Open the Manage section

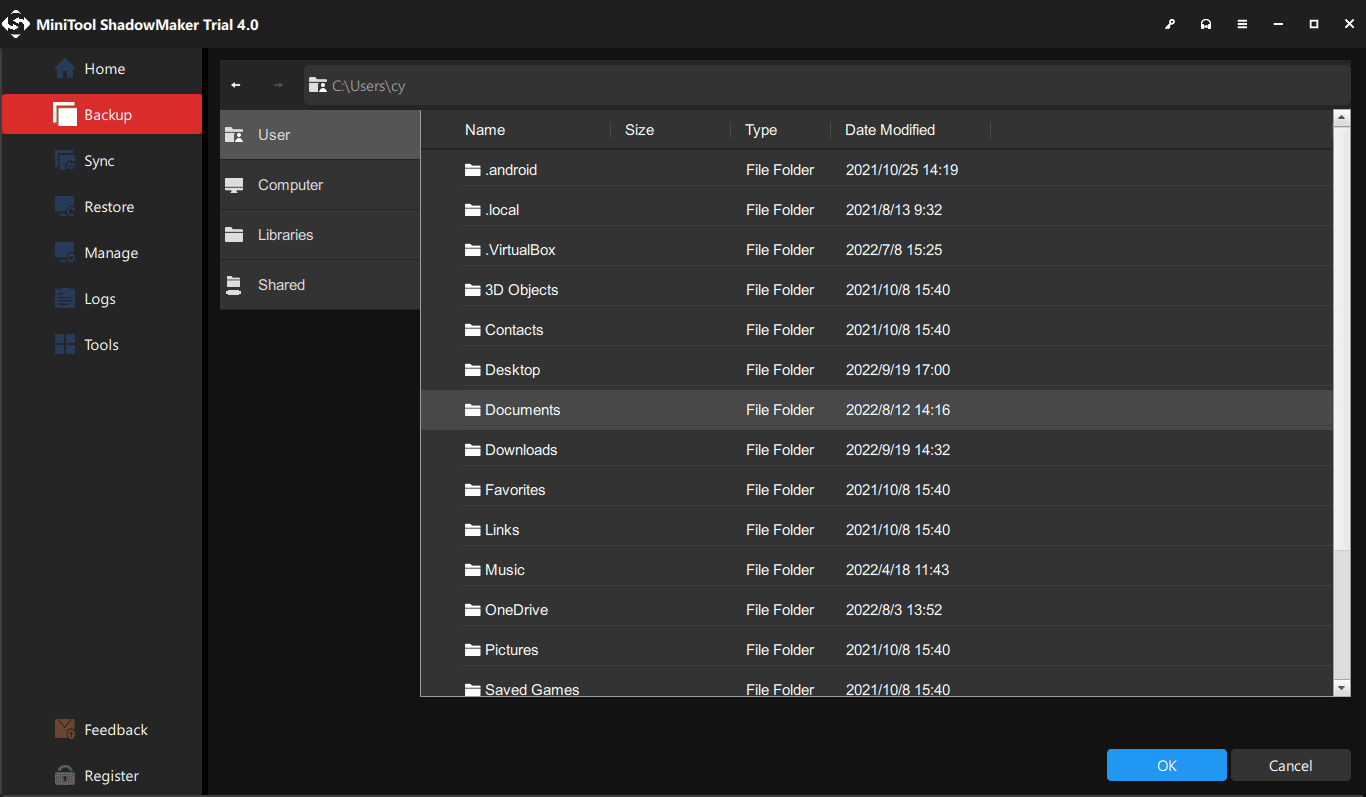coord(65,252)
